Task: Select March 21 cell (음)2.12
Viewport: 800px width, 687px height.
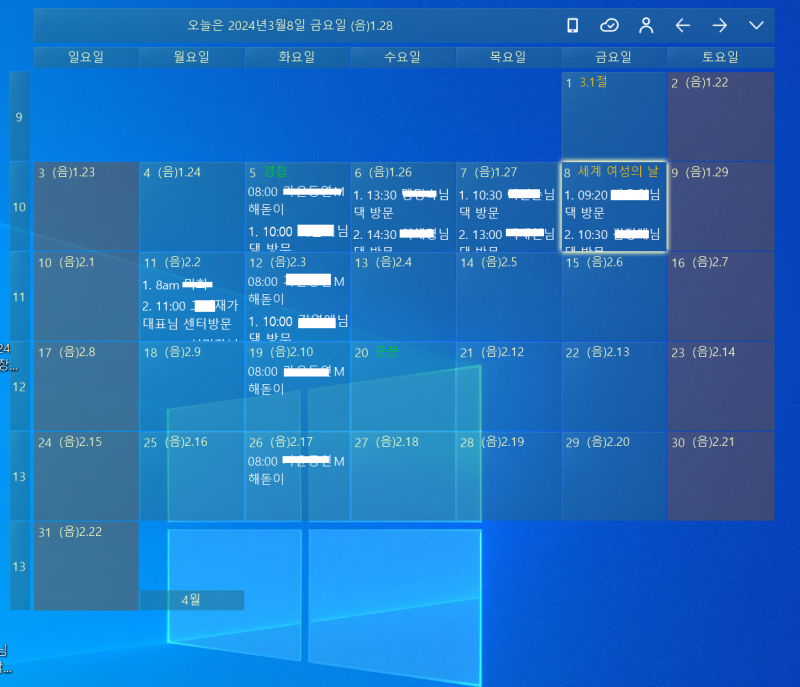Action: [508, 386]
